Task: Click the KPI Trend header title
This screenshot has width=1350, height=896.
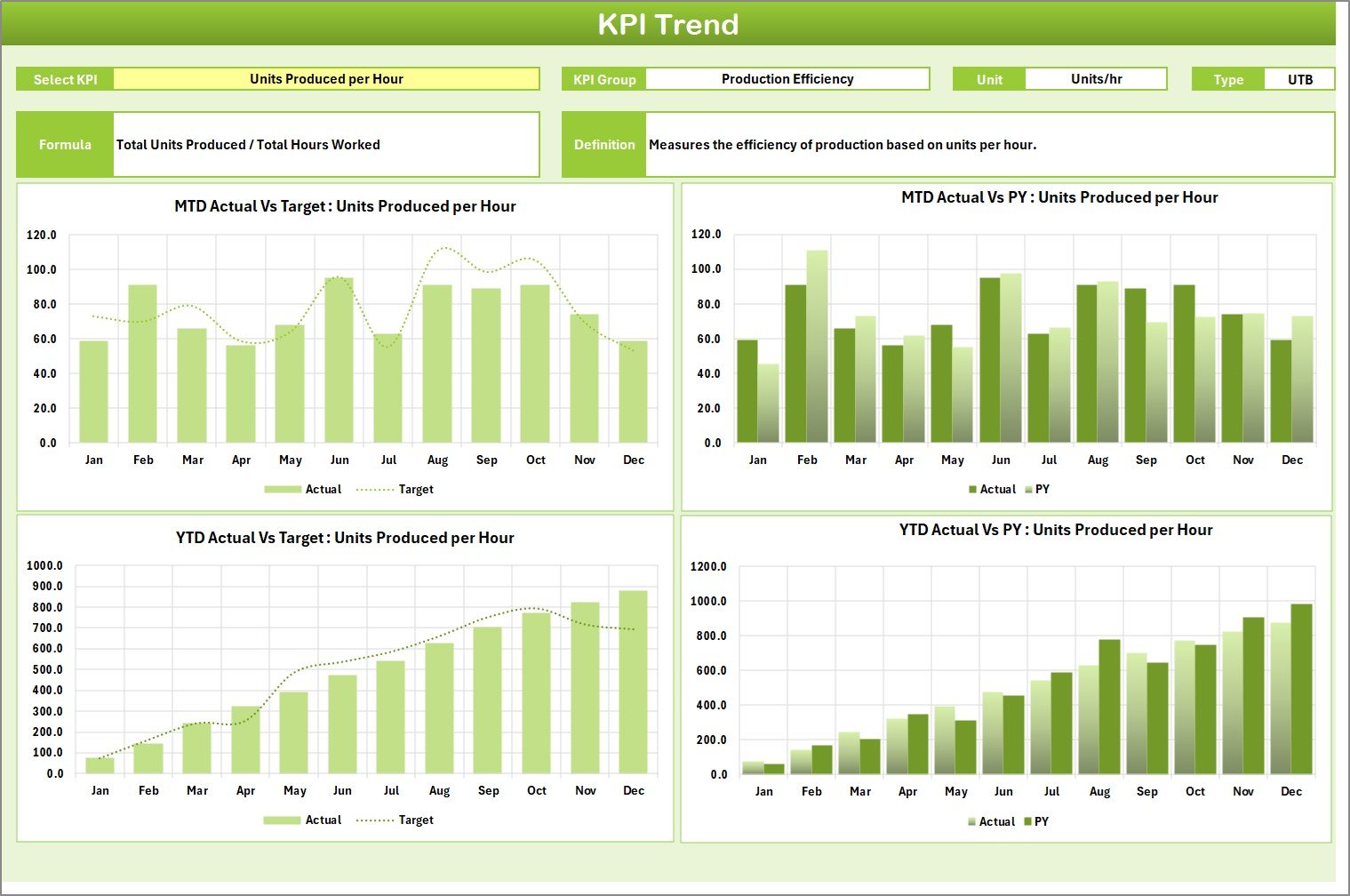Action: click(667, 24)
